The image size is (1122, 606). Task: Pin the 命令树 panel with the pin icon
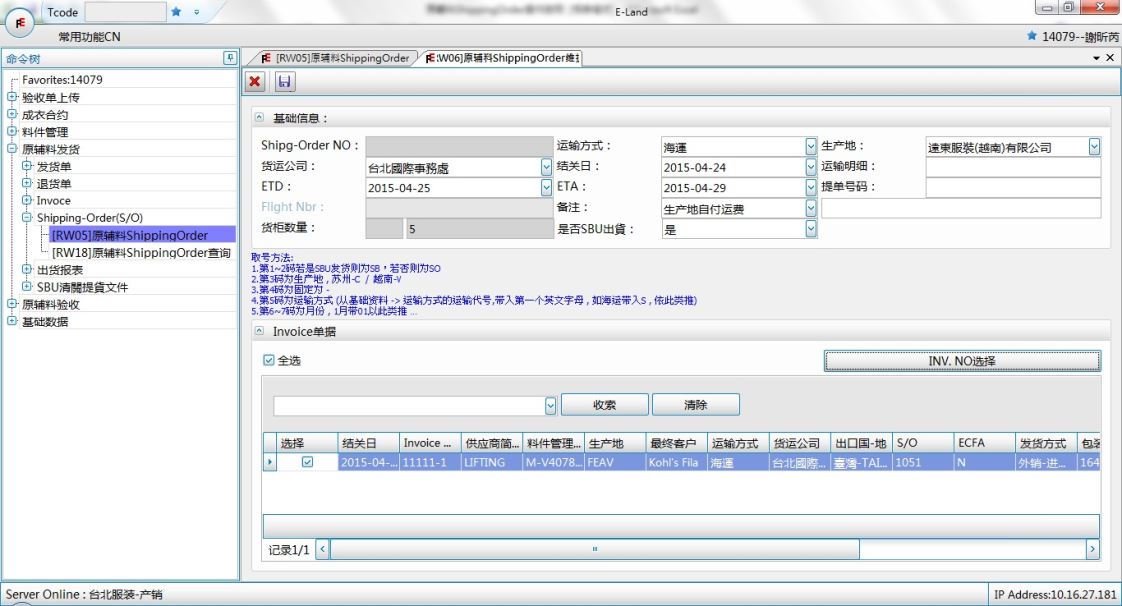pyautogui.click(x=229, y=59)
